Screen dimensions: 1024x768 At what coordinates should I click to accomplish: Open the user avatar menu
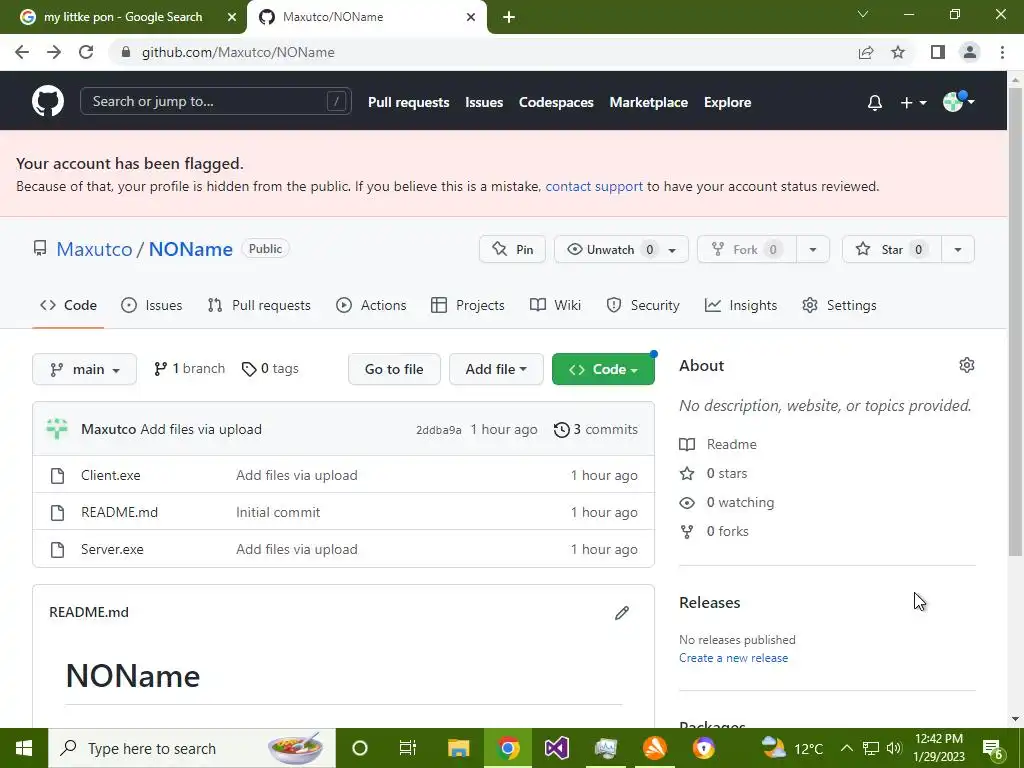(958, 102)
